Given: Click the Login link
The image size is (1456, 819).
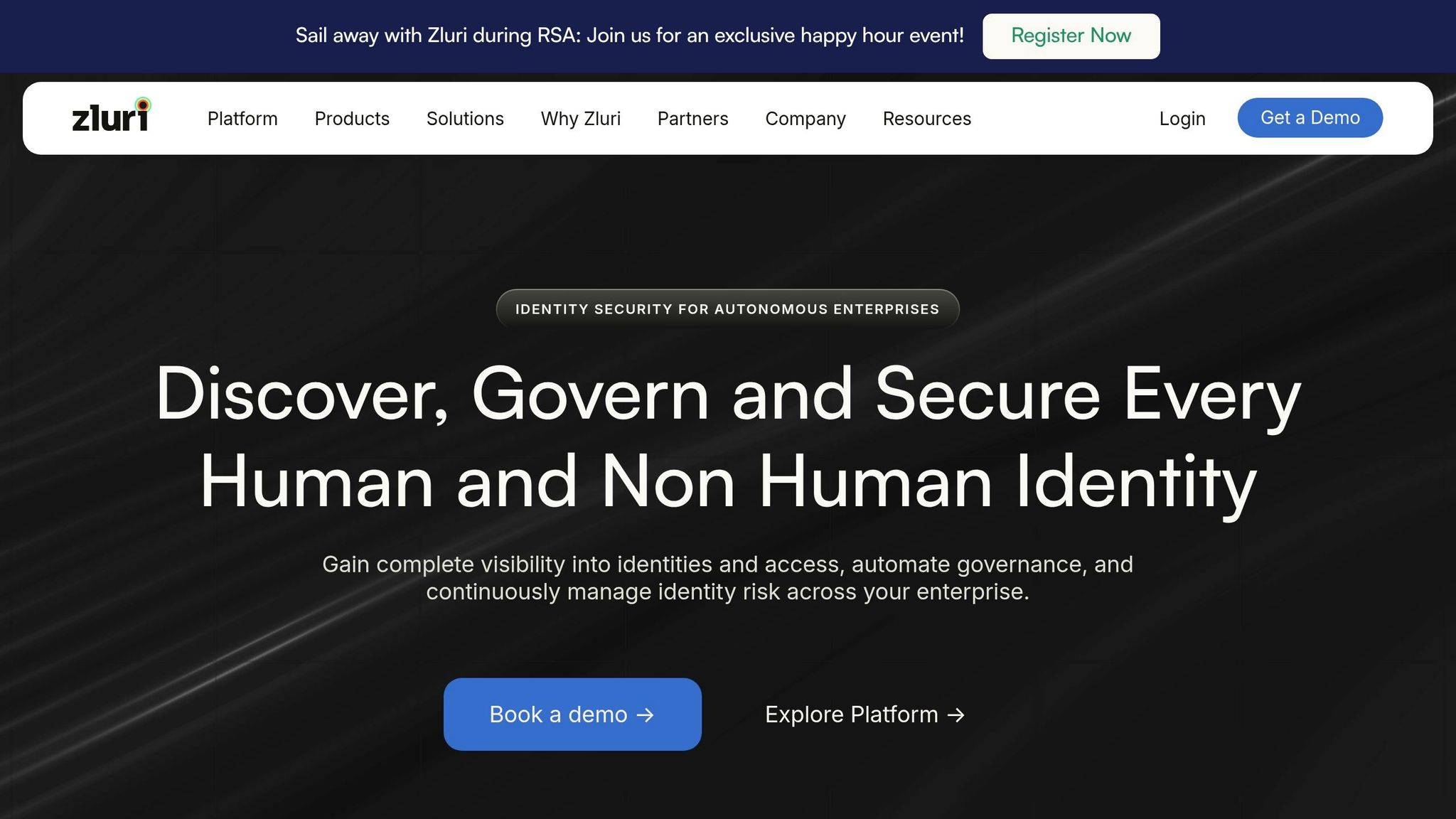Looking at the screenshot, I should coord(1182,119).
